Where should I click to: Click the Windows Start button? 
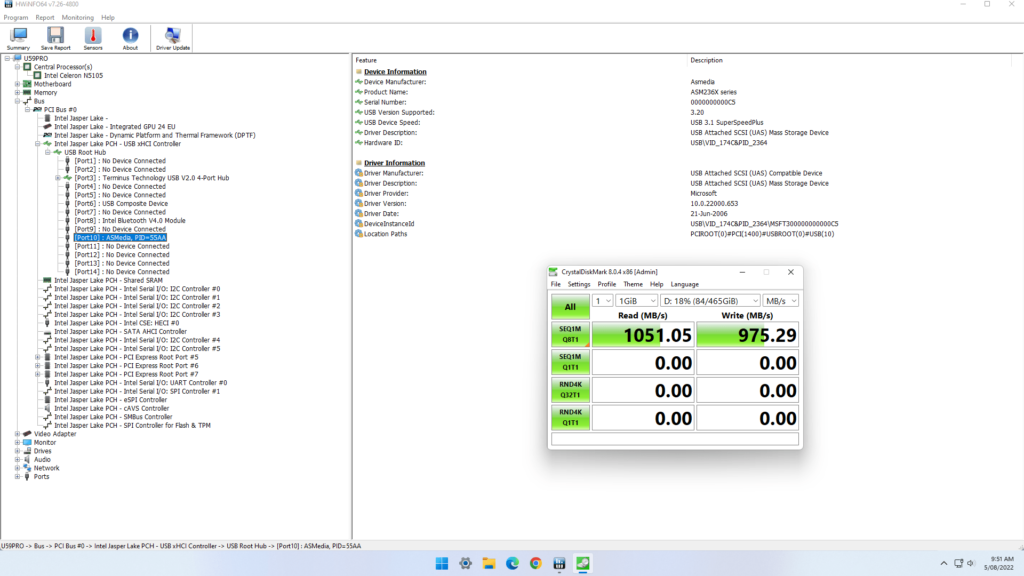[442, 563]
